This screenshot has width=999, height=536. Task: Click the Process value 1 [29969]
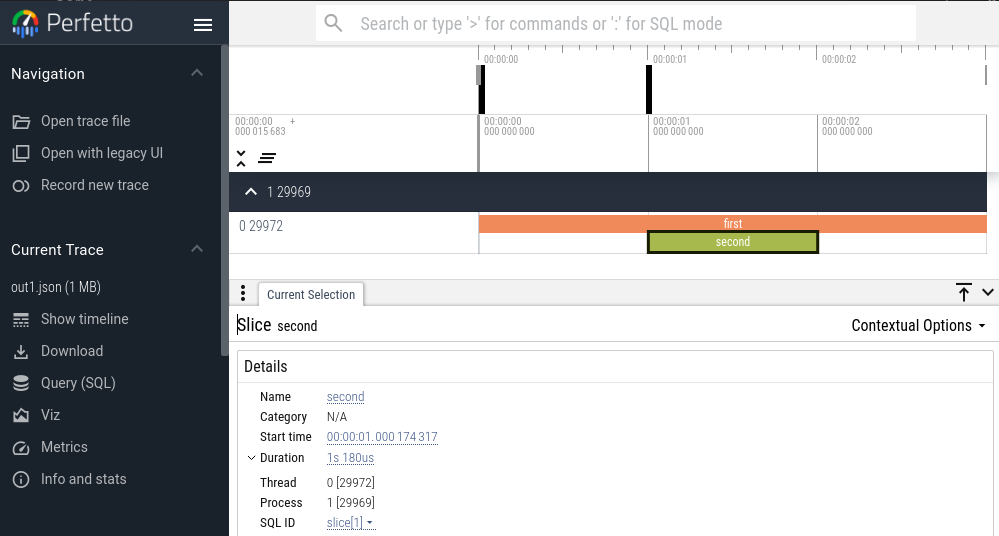(x=350, y=503)
